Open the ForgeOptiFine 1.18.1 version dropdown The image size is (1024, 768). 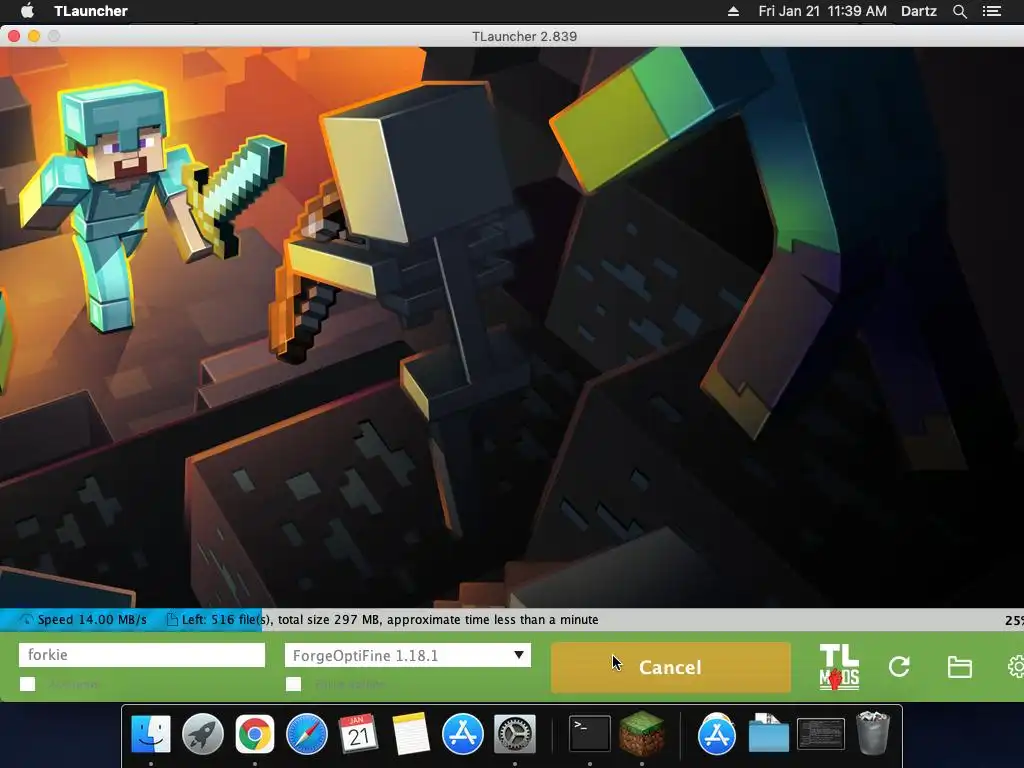click(x=408, y=655)
